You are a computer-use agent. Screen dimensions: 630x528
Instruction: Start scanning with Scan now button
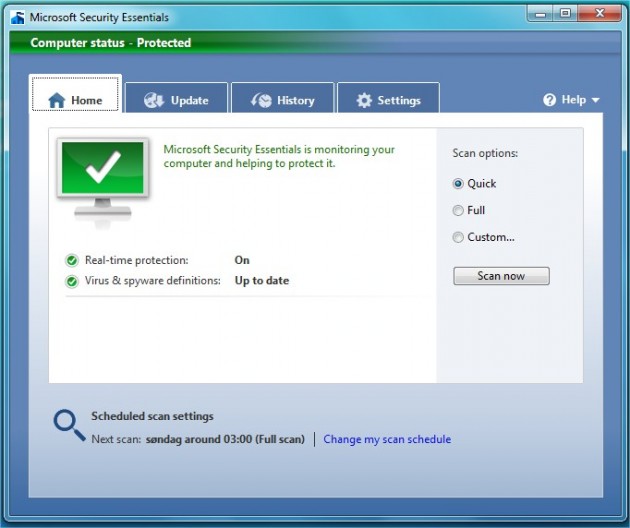pyautogui.click(x=501, y=276)
